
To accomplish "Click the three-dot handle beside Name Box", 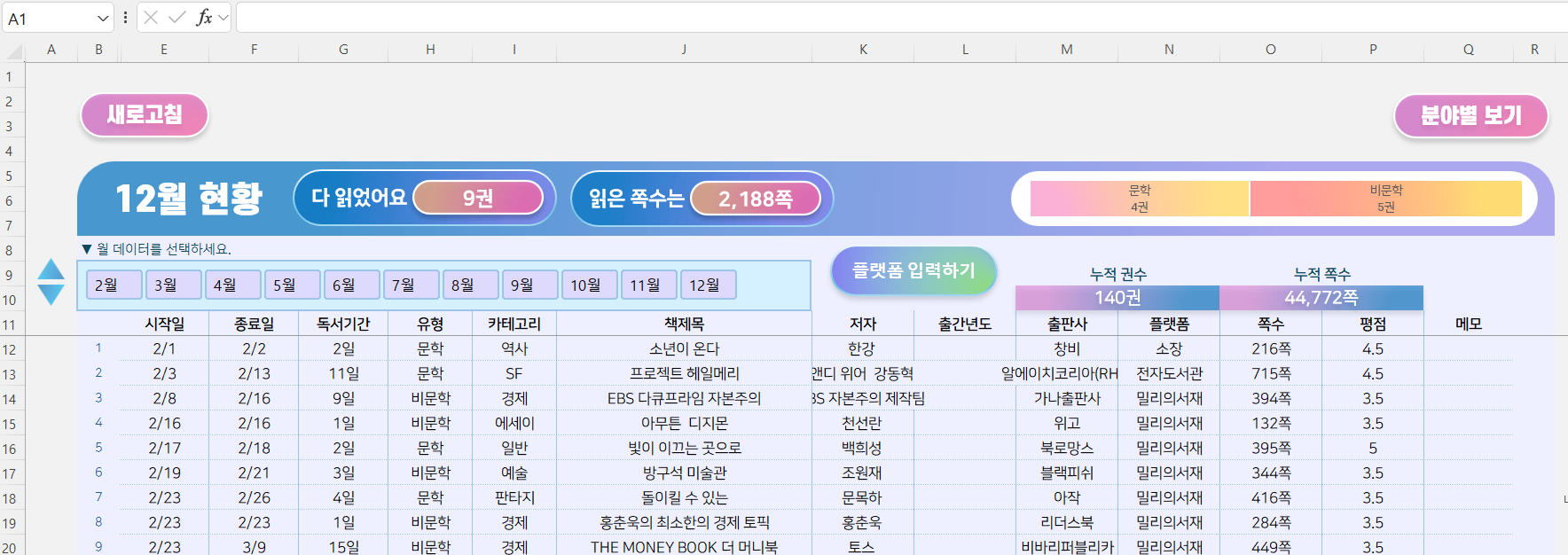I will 125,18.
